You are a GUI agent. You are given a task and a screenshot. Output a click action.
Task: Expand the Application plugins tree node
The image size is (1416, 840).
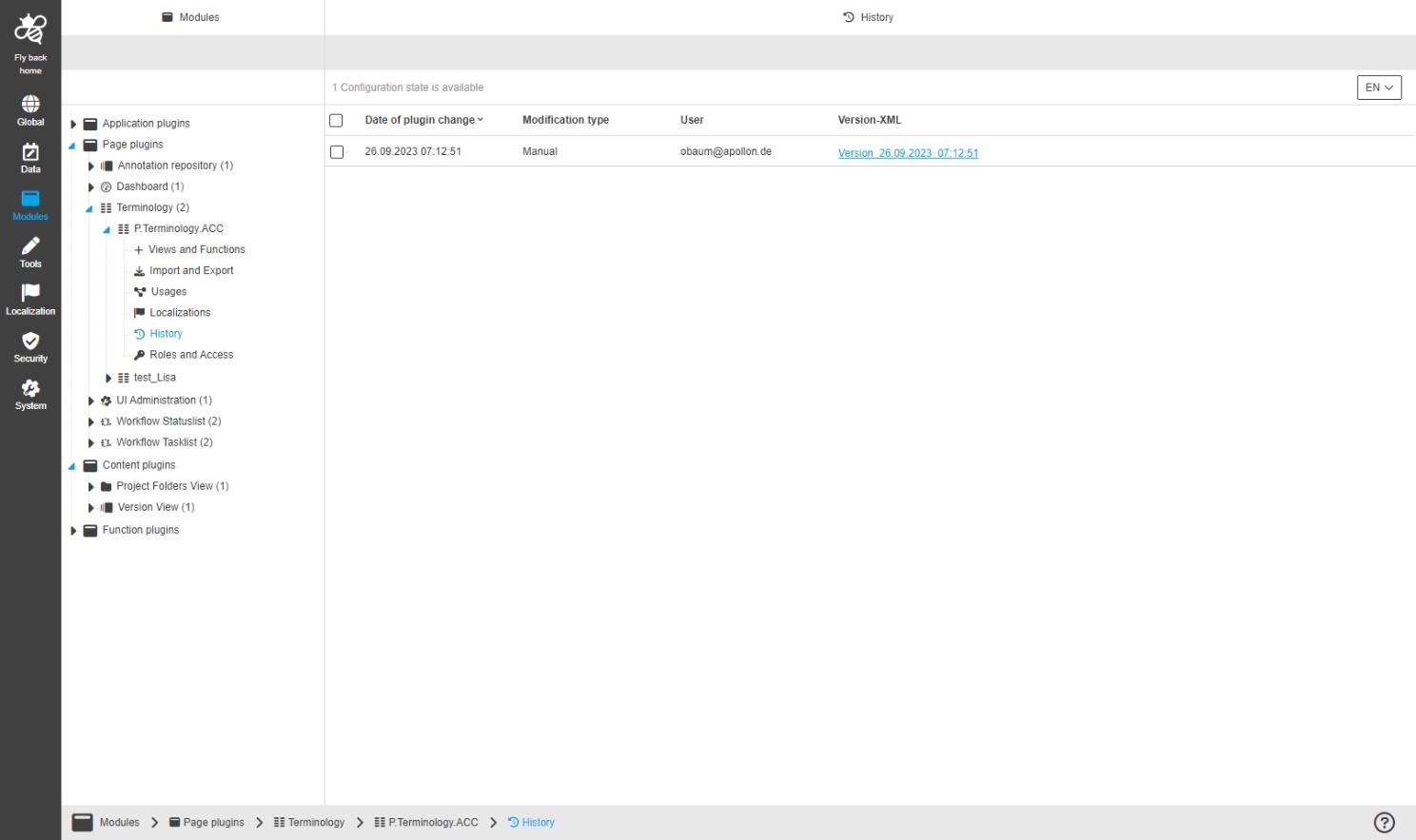pos(73,124)
